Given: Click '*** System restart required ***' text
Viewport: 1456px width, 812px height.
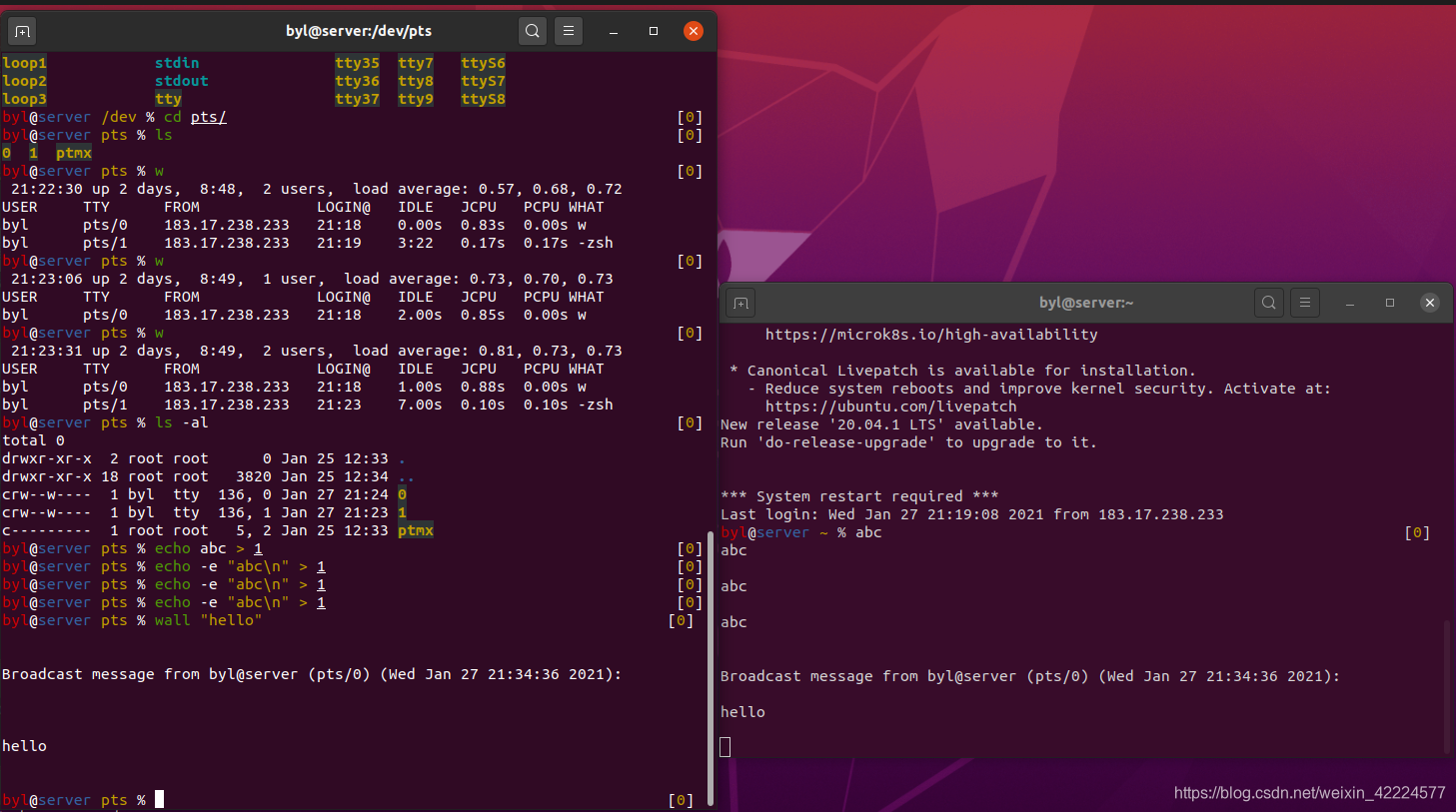Looking at the screenshot, I should pyautogui.click(x=859, y=496).
